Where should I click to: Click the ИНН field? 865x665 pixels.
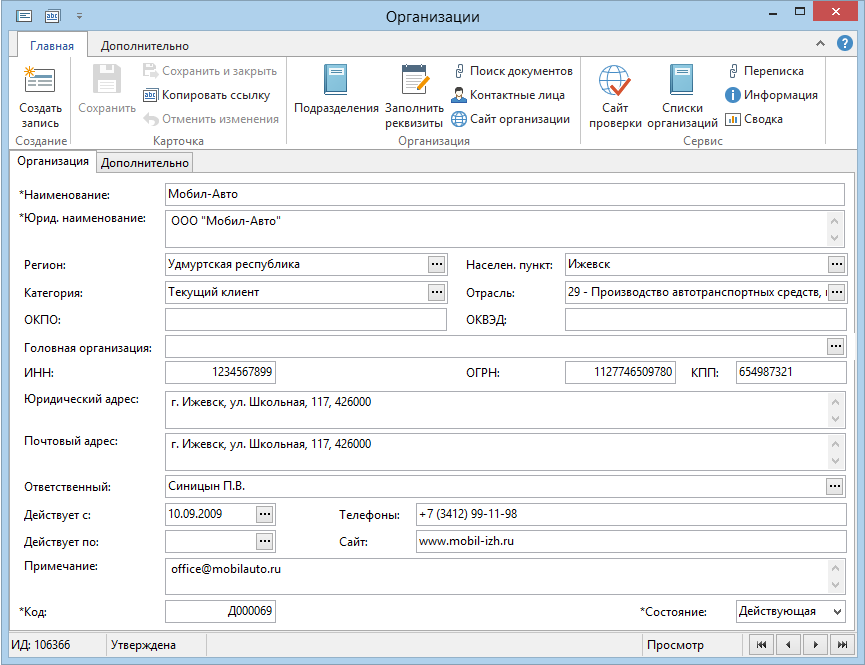point(220,372)
